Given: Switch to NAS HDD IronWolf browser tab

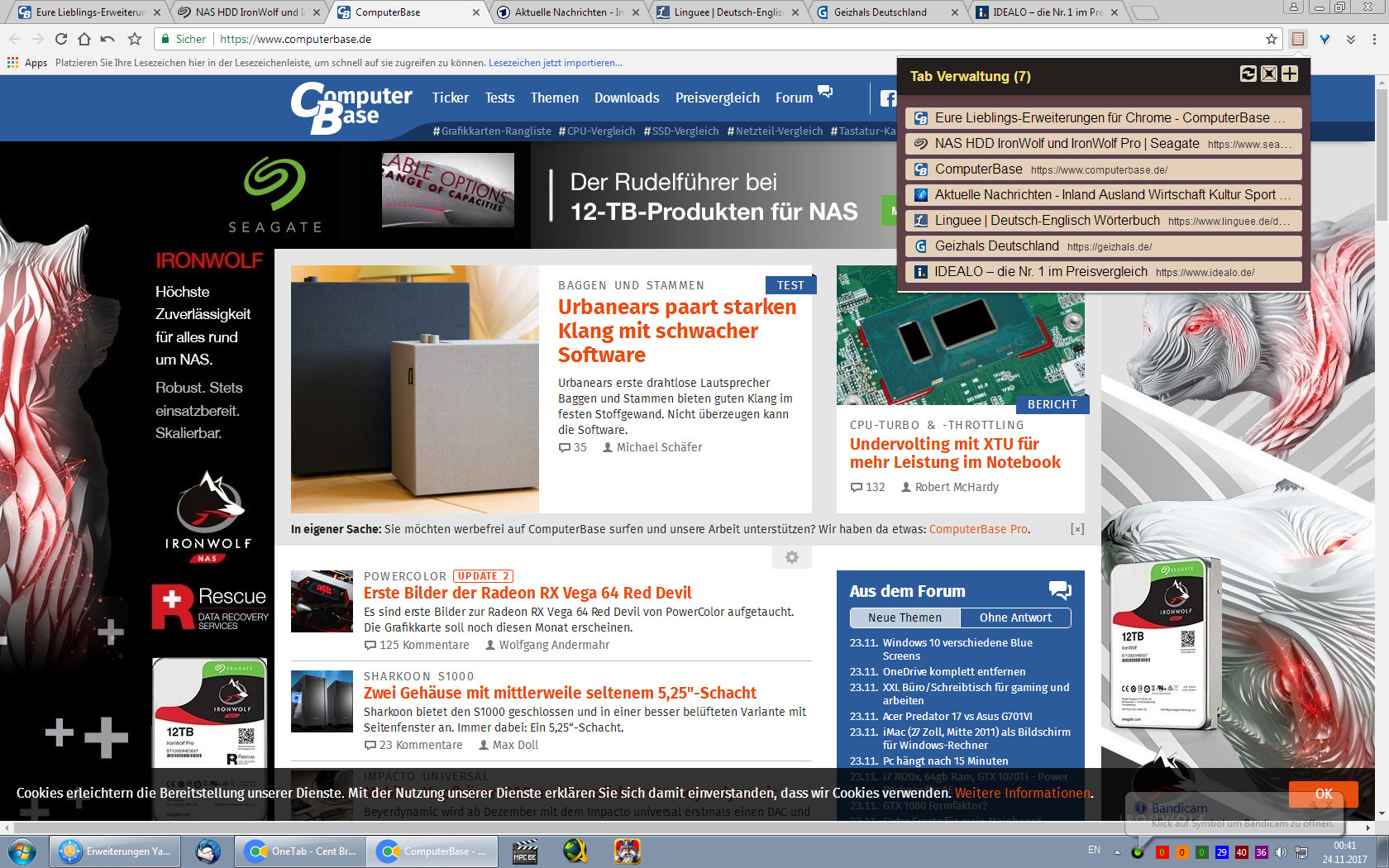Looking at the screenshot, I should point(248,12).
